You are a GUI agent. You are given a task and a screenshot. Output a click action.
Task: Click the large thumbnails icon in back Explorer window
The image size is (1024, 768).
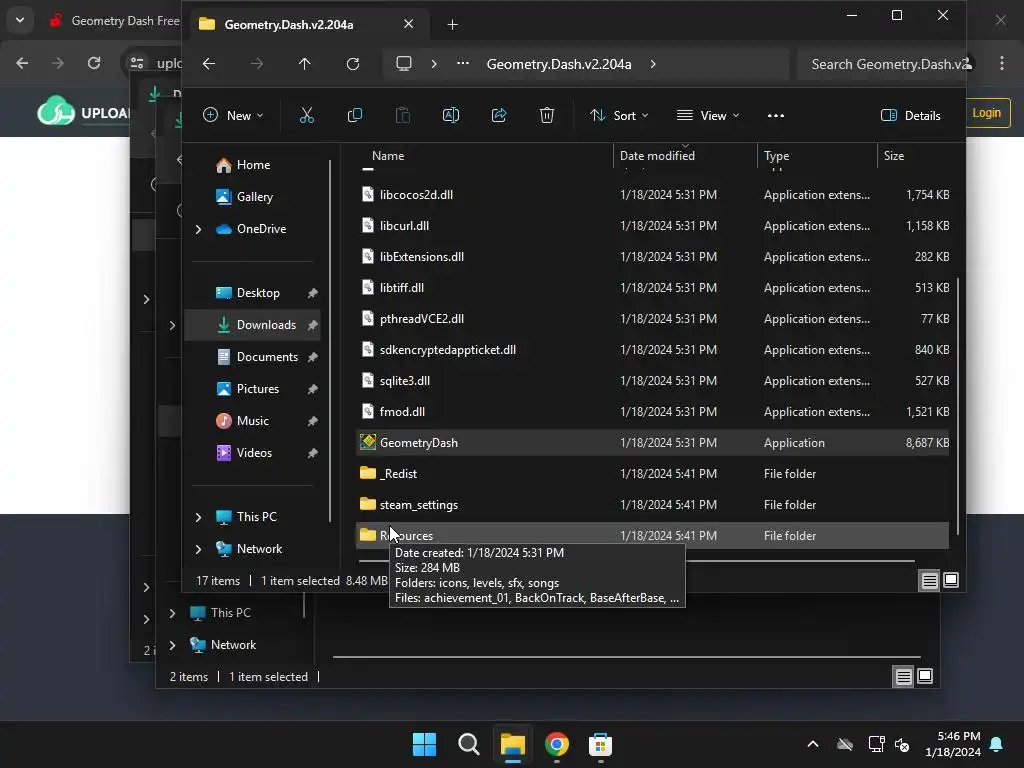pos(925,676)
